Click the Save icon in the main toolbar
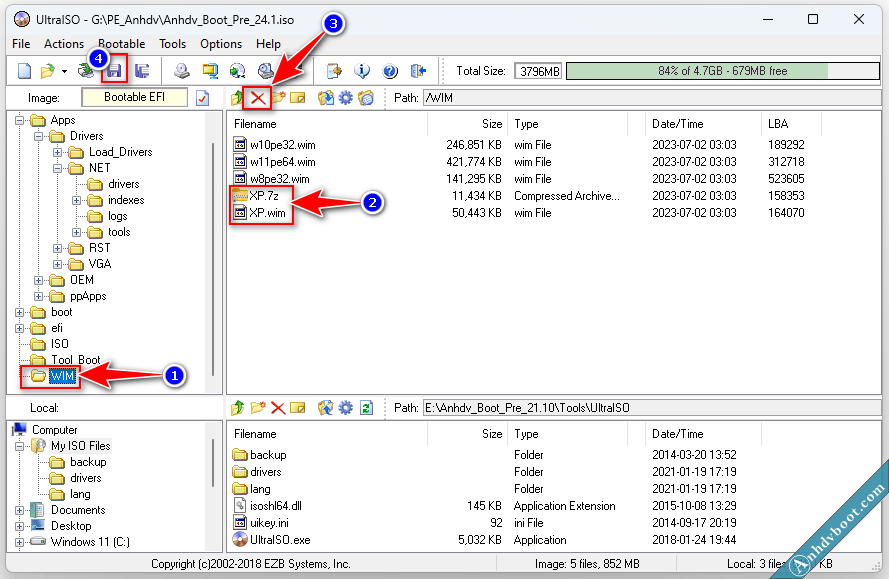The width and height of the screenshot is (889, 579). [x=114, y=71]
